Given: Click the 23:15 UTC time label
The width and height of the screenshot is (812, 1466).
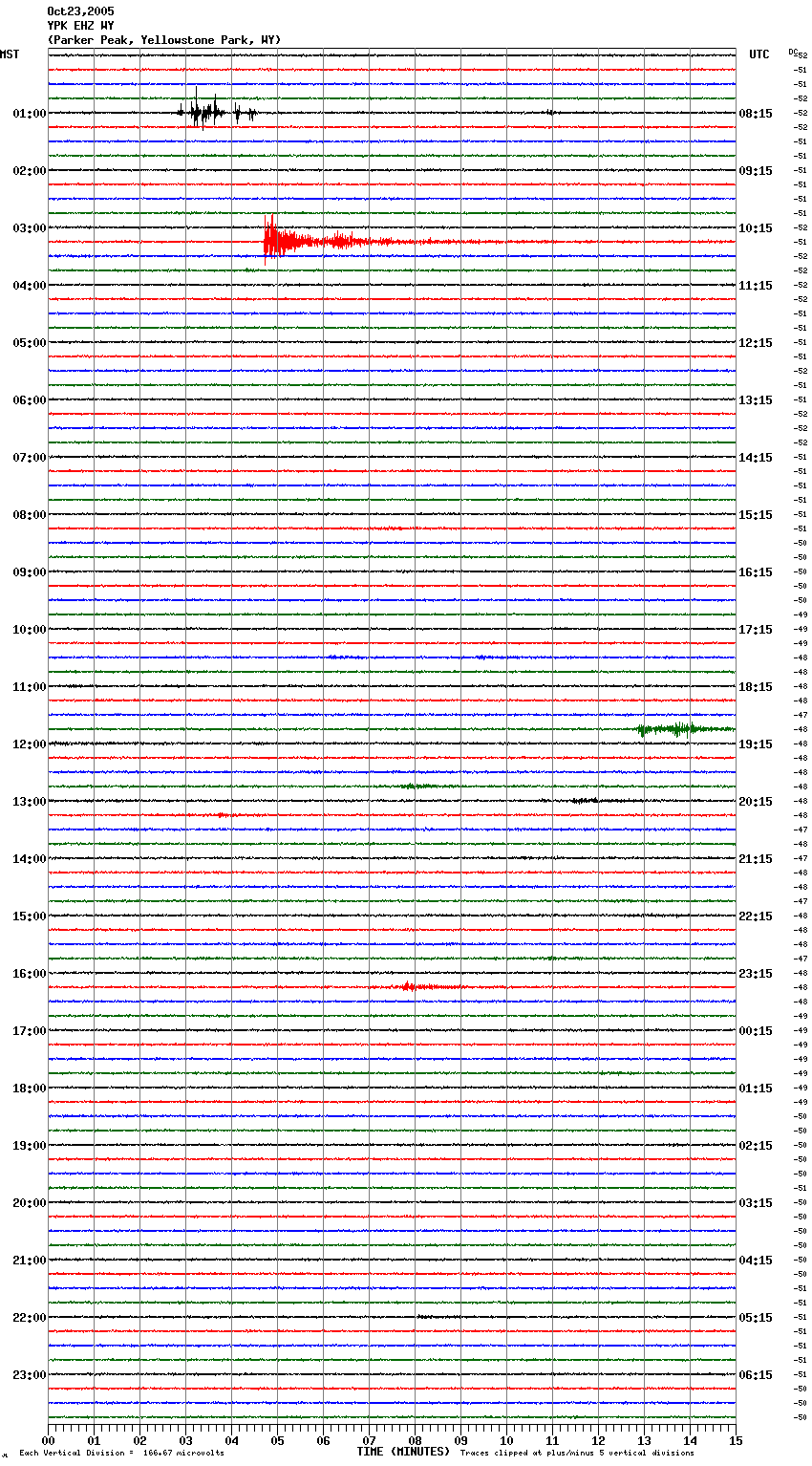Looking at the screenshot, I should pos(756,974).
